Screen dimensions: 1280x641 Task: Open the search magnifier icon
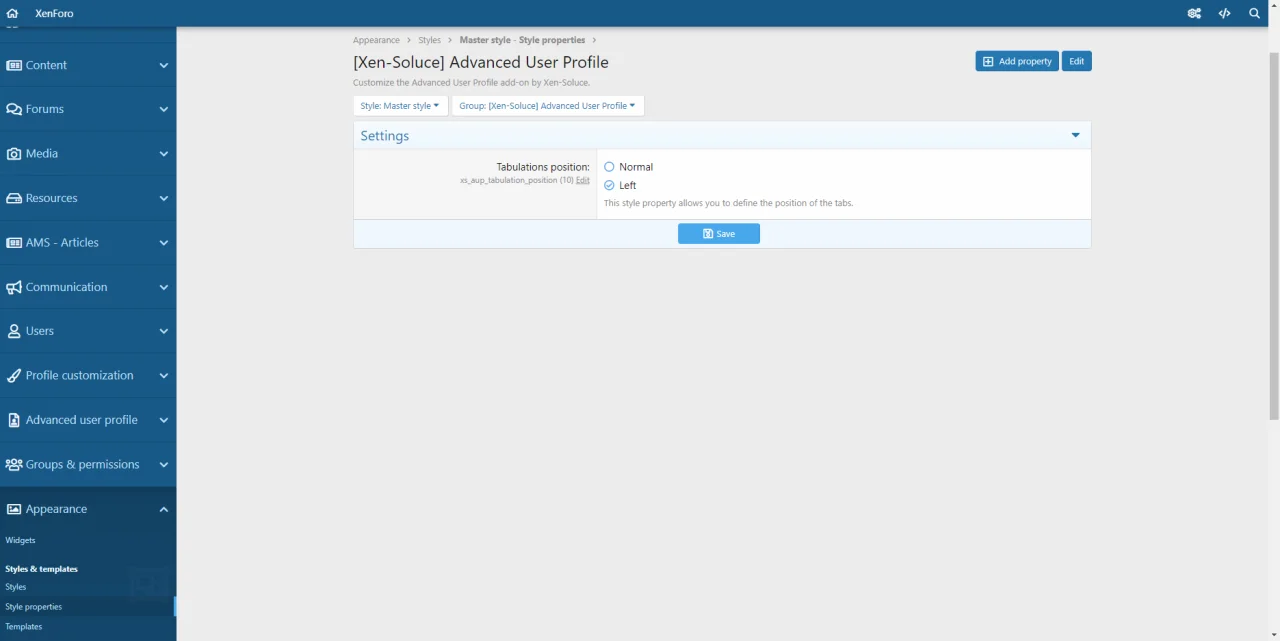(1255, 14)
